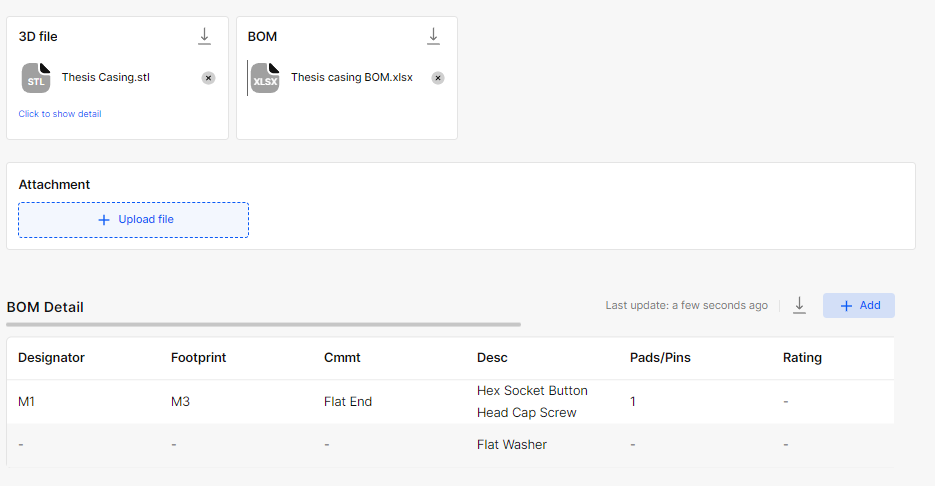Image resolution: width=935 pixels, height=486 pixels.
Task: Remove Thesis casing BOM.xlsx file
Action: point(438,78)
